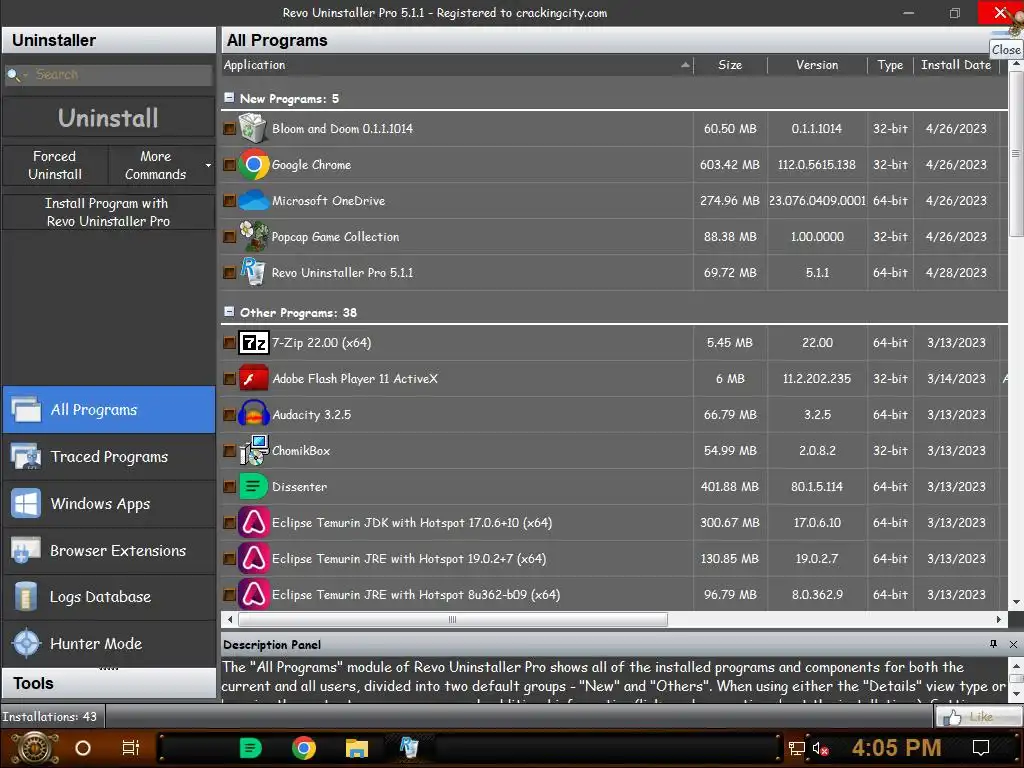1024x768 pixels.
Task: Activate Hunter Mode
Action: click(x=108, y=643)
